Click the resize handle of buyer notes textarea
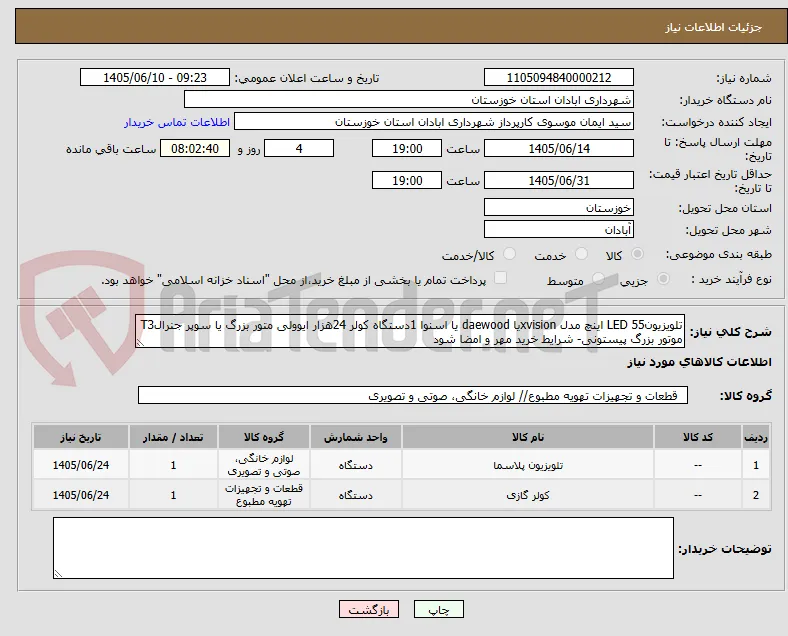 point(58,574)
